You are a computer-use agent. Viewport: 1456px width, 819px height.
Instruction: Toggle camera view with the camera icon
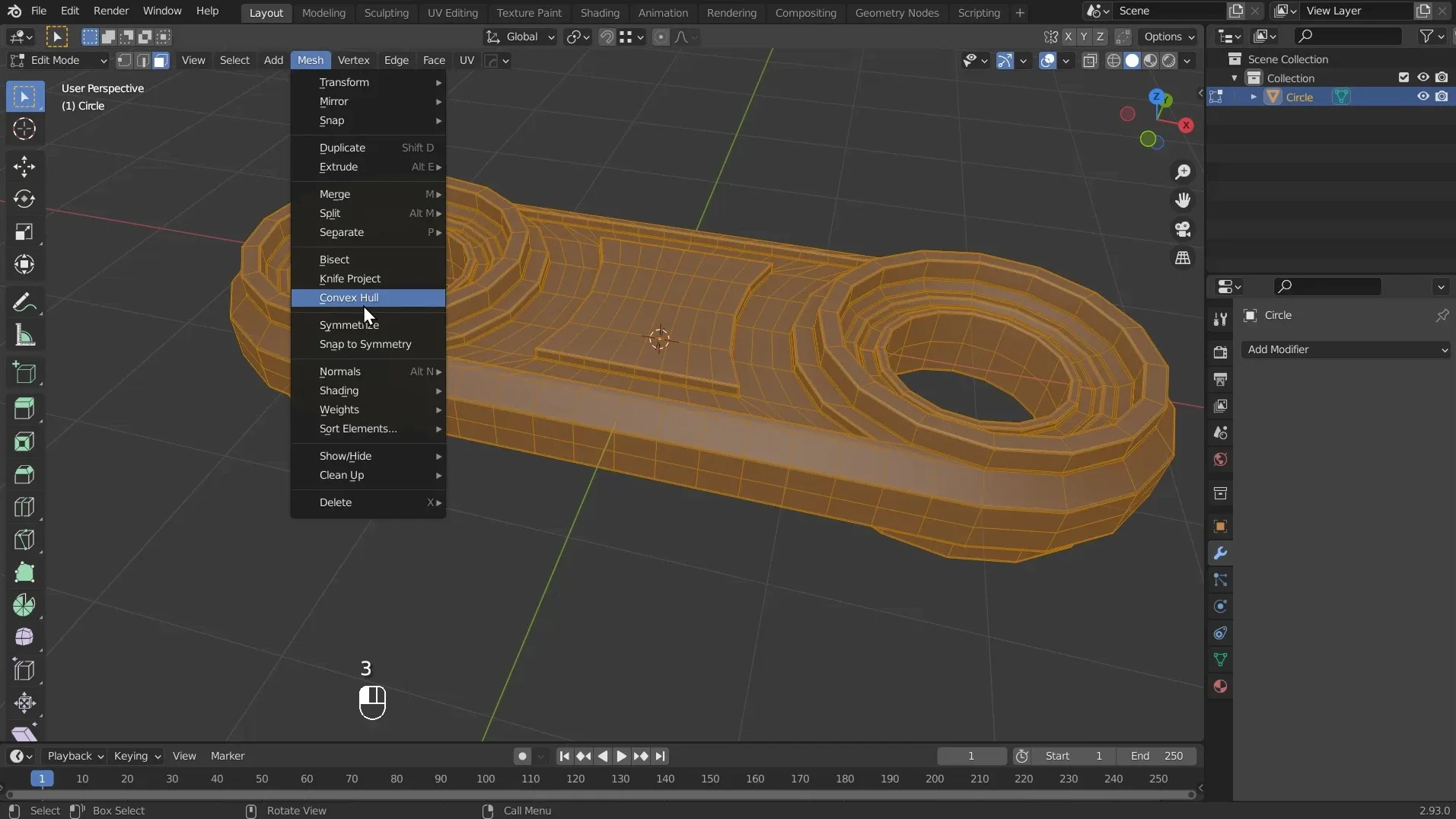[1183, 229]
